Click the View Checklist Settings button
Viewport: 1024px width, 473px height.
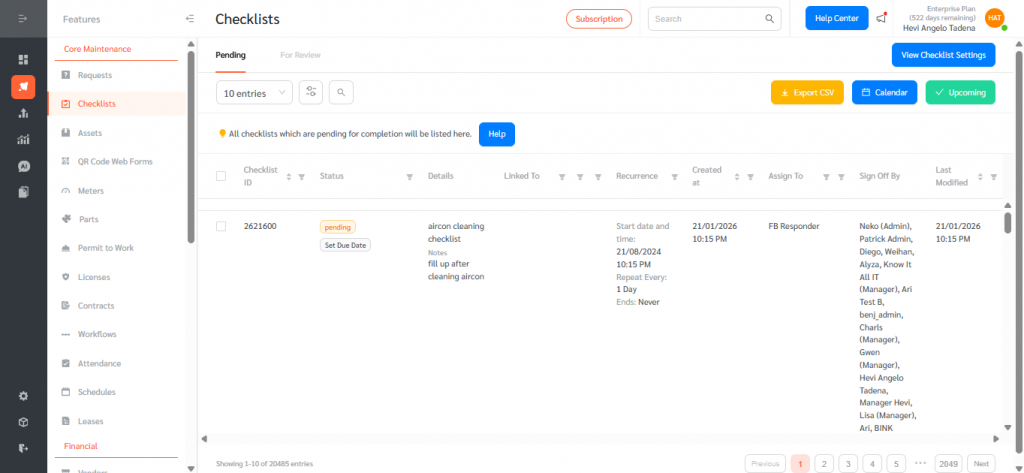click(943, 55)
